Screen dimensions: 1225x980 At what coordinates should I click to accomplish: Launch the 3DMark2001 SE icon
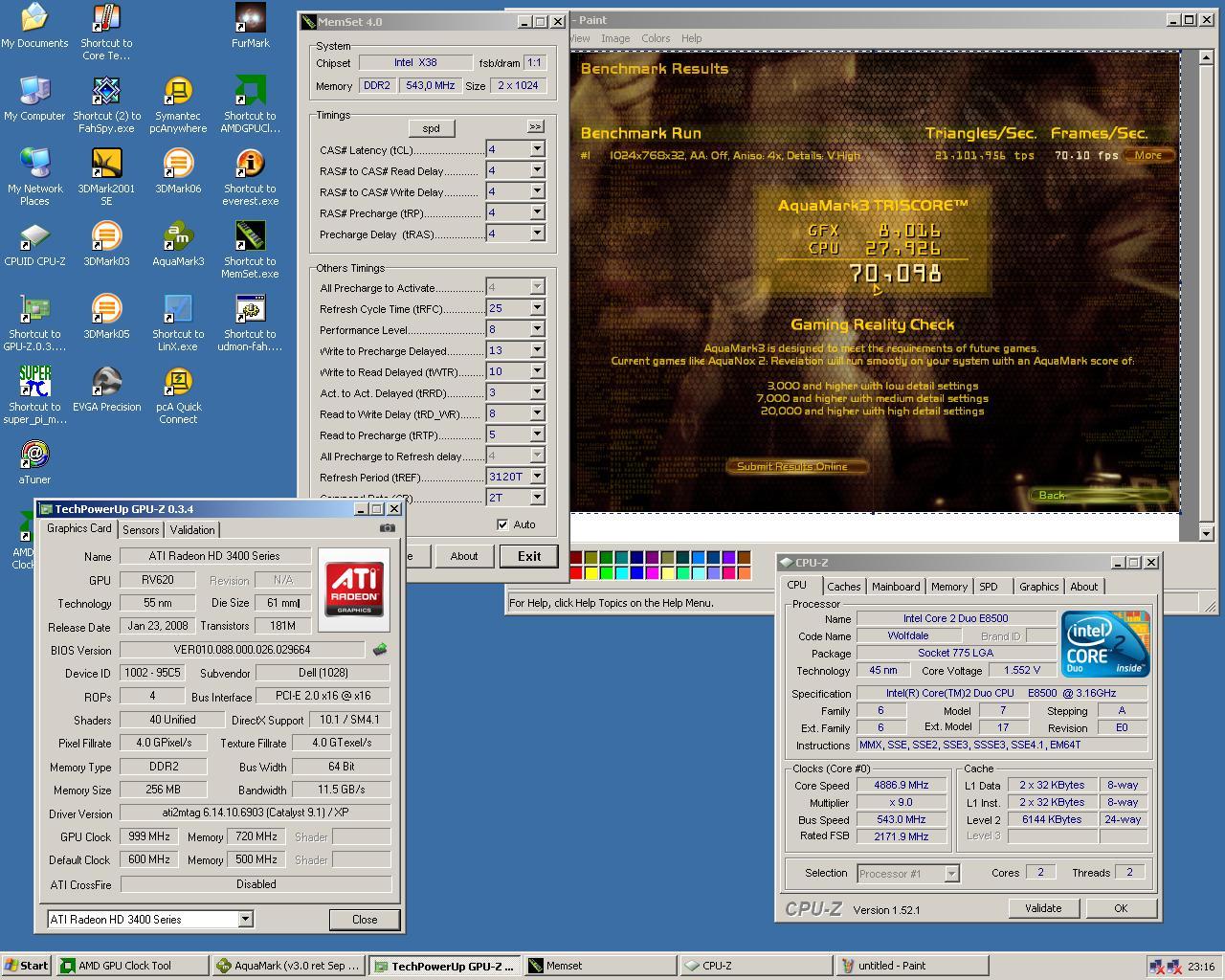106,177
